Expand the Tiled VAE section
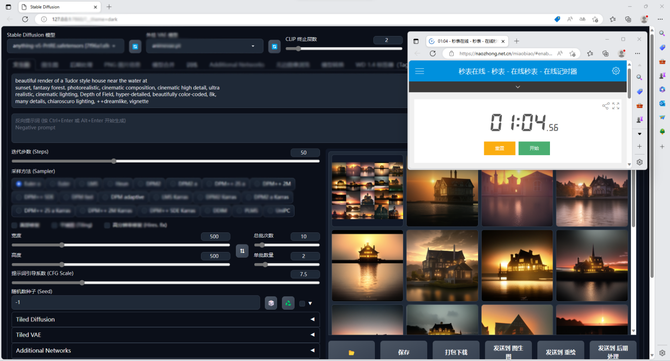 165,335
